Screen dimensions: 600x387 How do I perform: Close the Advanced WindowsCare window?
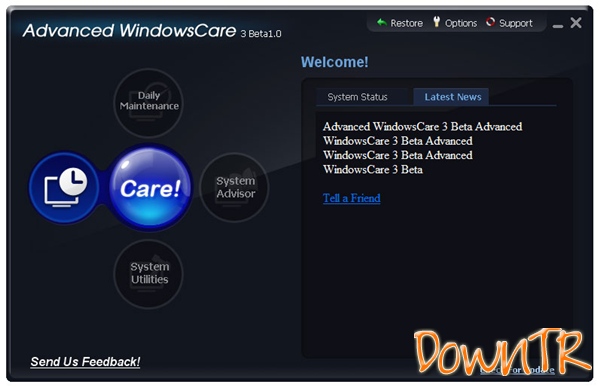pos(576,23)
